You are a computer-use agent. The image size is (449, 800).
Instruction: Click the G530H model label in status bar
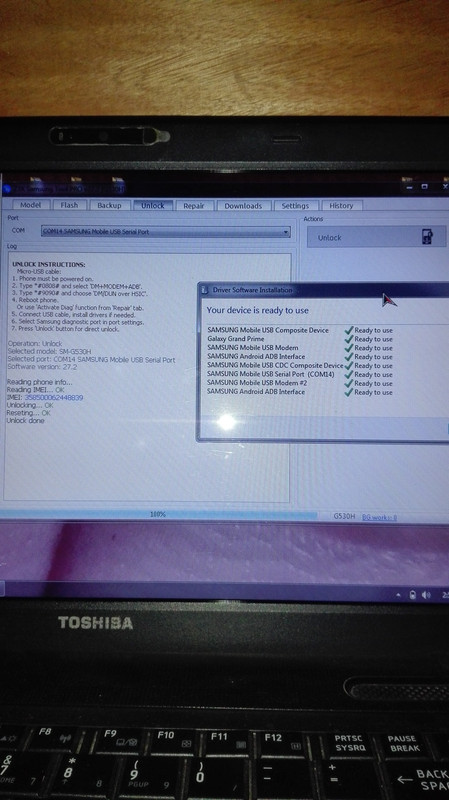click(x=344, y=516)
